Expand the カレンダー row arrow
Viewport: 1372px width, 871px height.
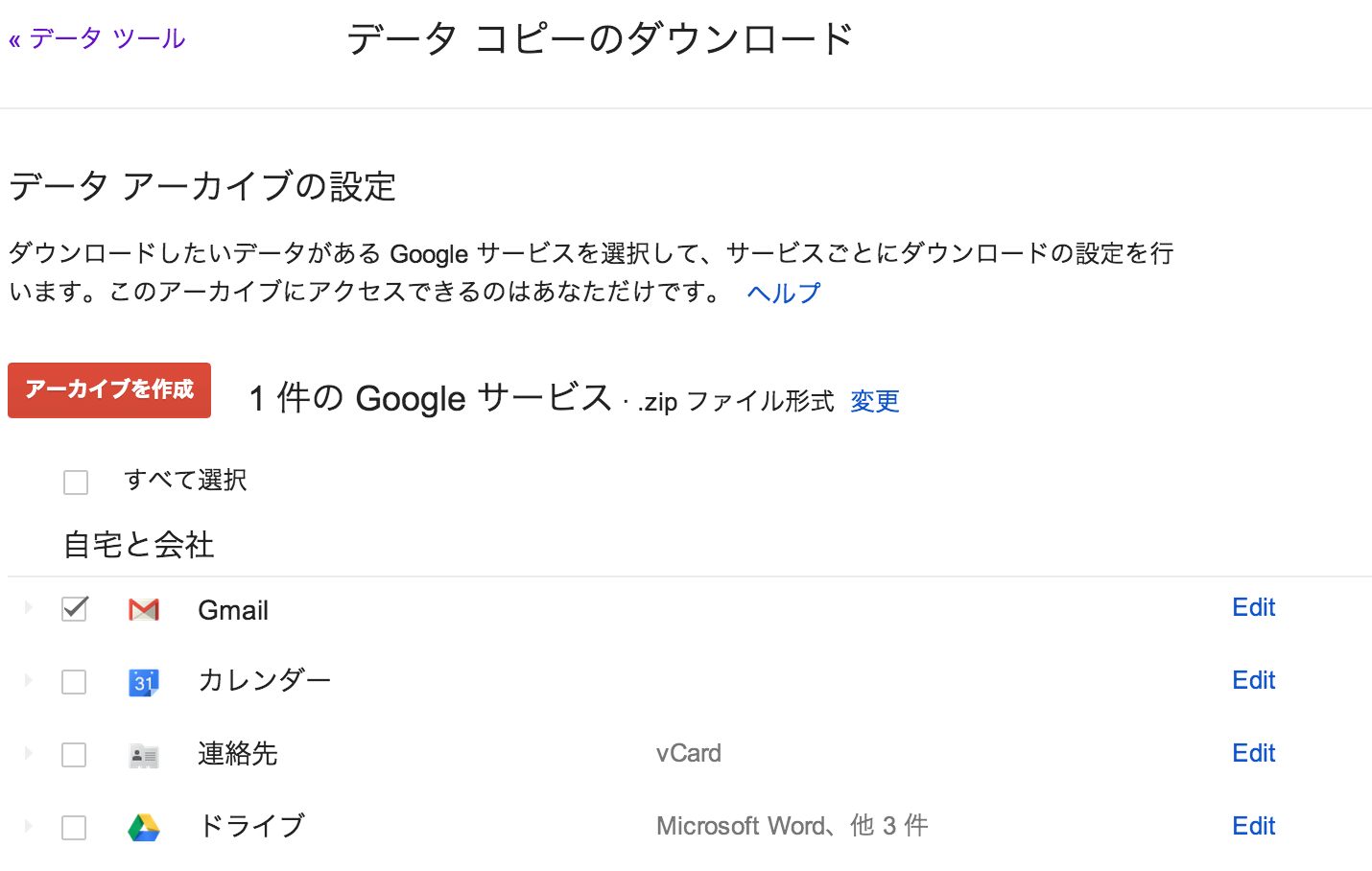[28, 680]
